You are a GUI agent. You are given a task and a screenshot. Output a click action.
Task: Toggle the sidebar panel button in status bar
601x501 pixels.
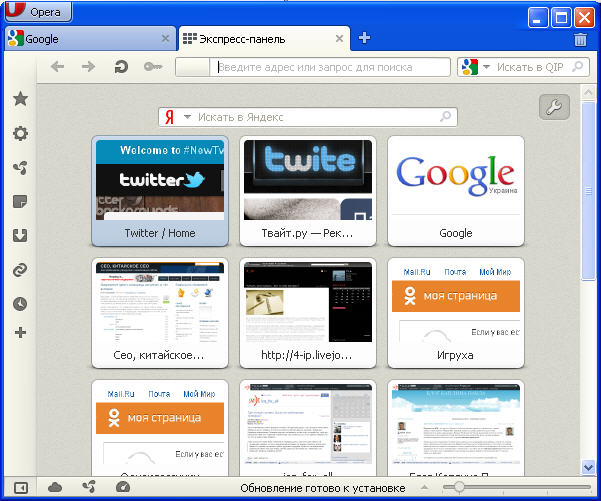point(19,487)
